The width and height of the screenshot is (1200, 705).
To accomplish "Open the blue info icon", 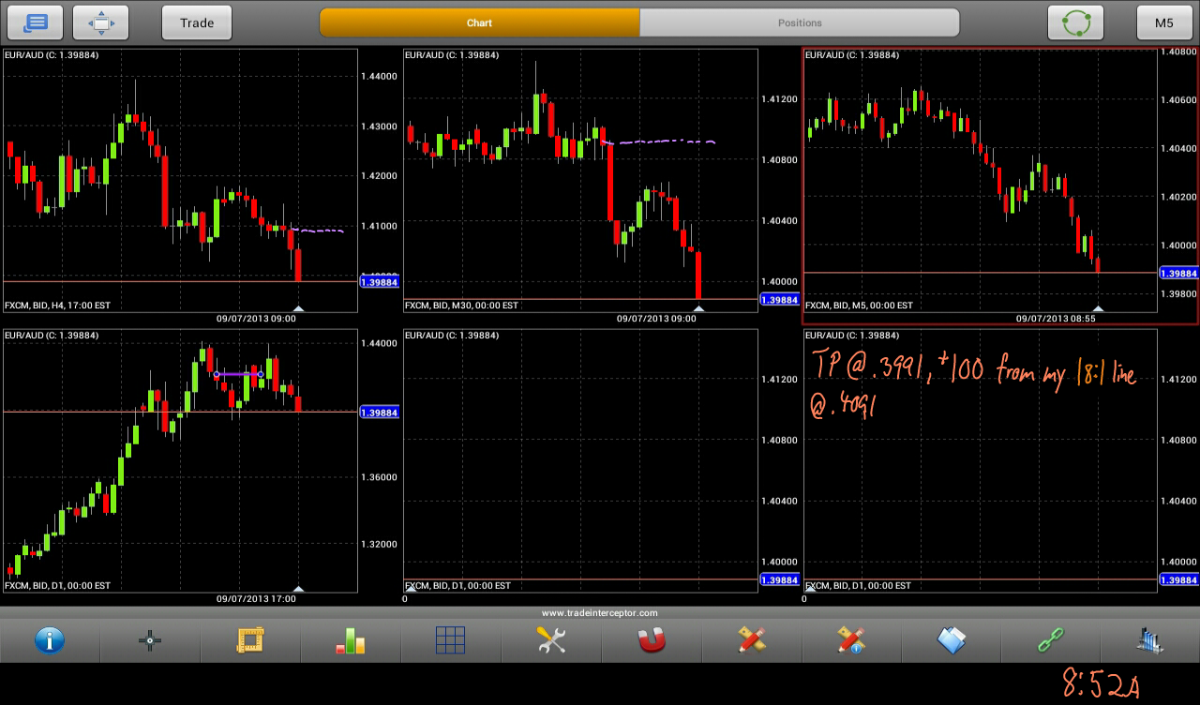I will [x=50, y=640].
